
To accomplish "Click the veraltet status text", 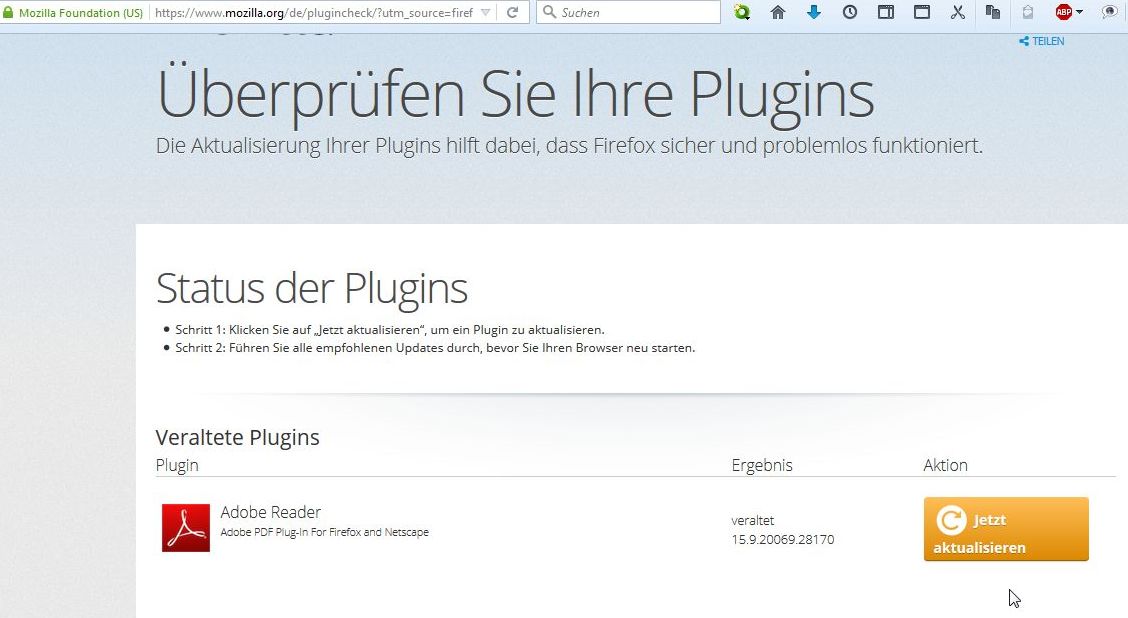I will (752, 520).
